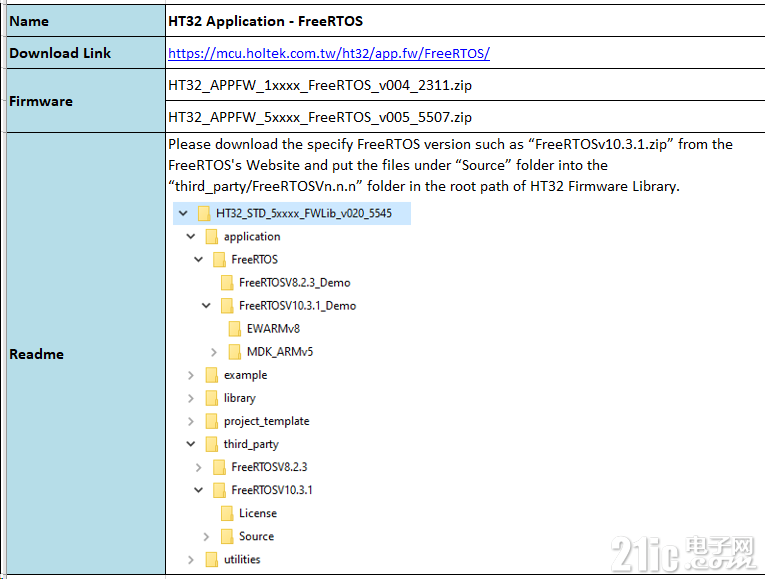Select the application folder label
Image resolution: width=765 pixels, height=579 pixels.
tap(252, 237)
